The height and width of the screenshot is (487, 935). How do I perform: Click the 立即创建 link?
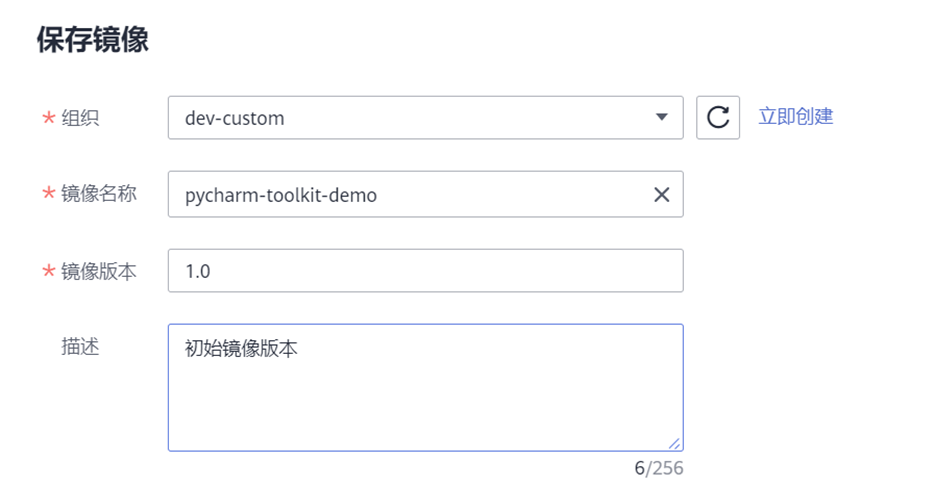coord(795,116)
